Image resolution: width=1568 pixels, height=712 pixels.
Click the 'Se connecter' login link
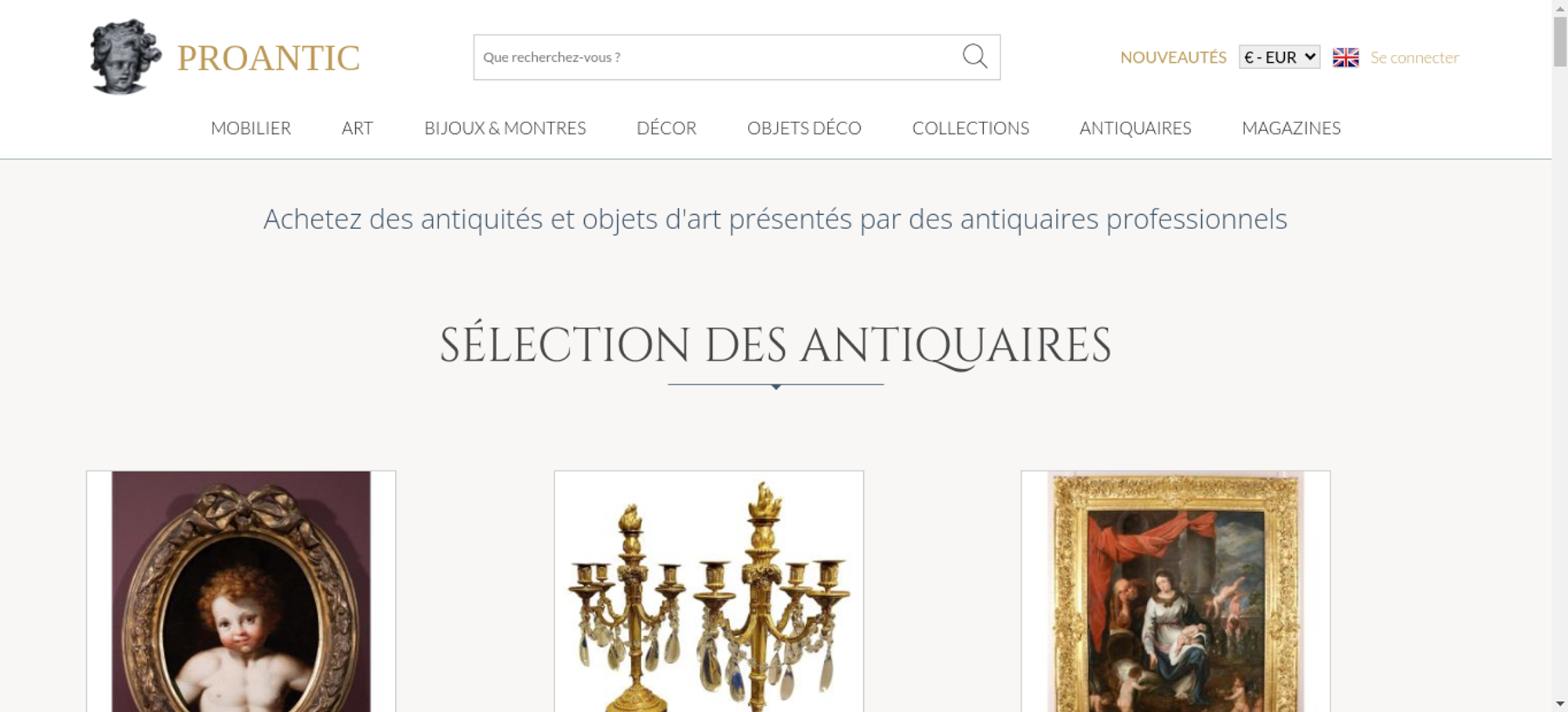pyautogui.click(x=1414, y=57)
